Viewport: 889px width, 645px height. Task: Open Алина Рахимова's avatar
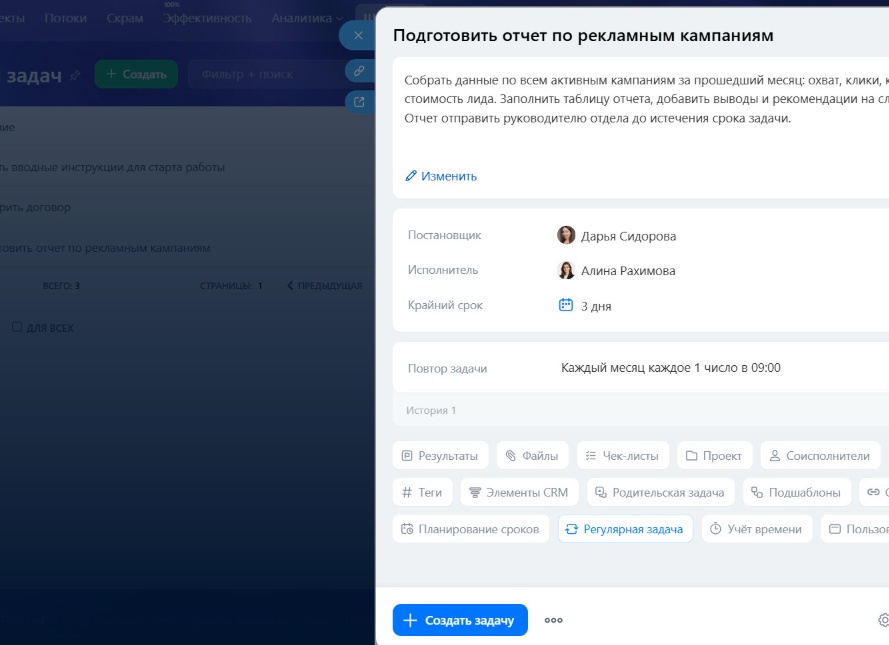point(566,270)
